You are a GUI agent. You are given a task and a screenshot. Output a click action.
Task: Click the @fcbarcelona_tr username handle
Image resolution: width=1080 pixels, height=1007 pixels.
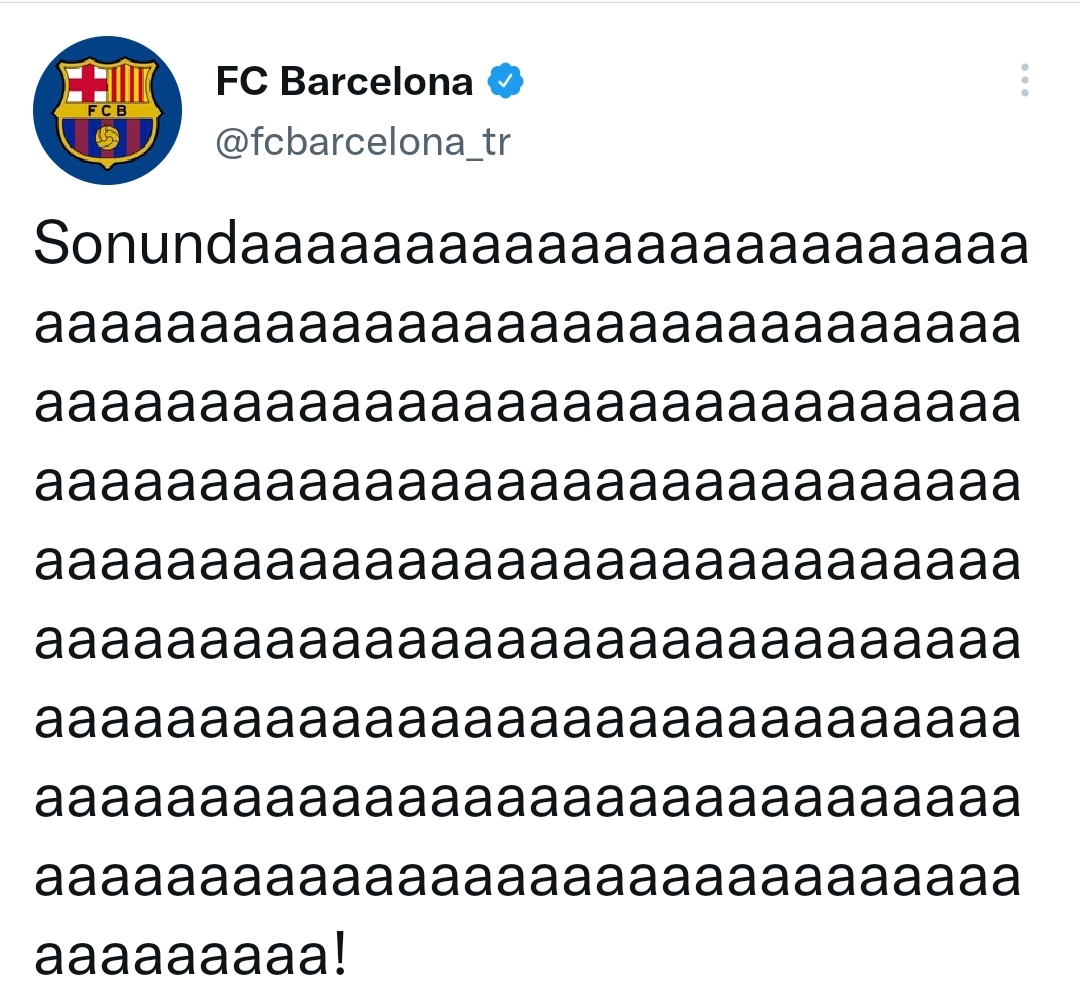coord(360,142)
